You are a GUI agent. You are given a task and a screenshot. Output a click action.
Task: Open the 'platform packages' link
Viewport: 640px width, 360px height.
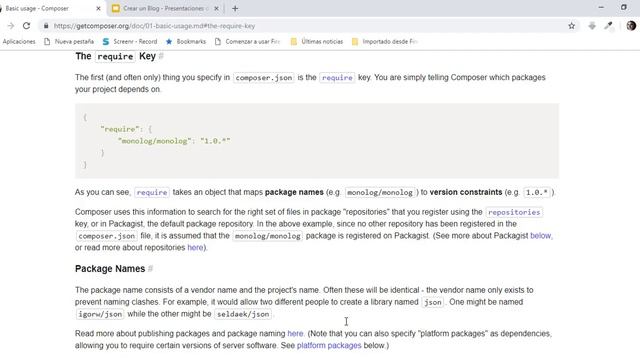click(x=329, y=345)
